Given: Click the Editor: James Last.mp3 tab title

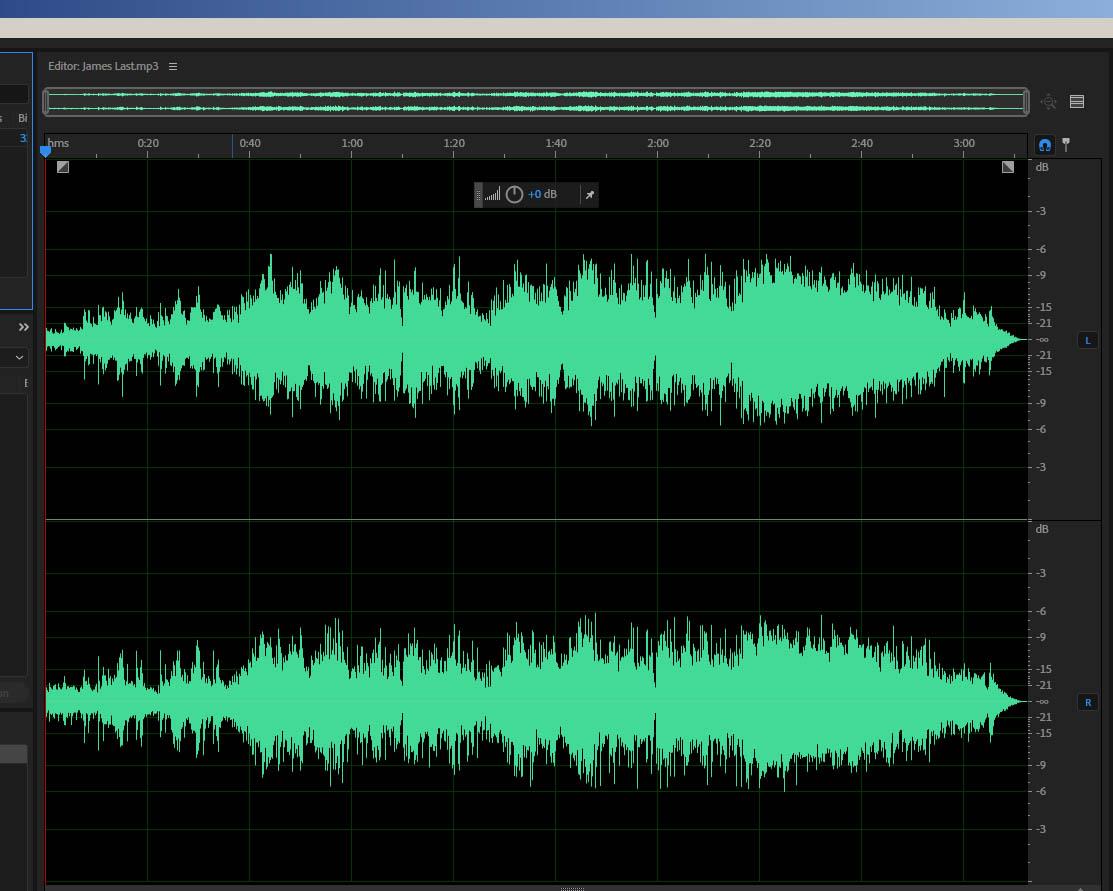Looking at the screenshot, I should coord(103,66).
